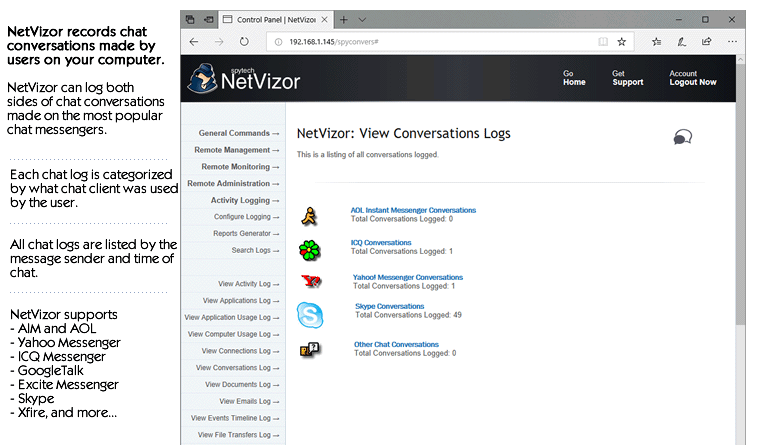Select the Control Panel NetVizor tab
Image resolution: width=761 pixels, height=445 pixels.
coord(276,19)
